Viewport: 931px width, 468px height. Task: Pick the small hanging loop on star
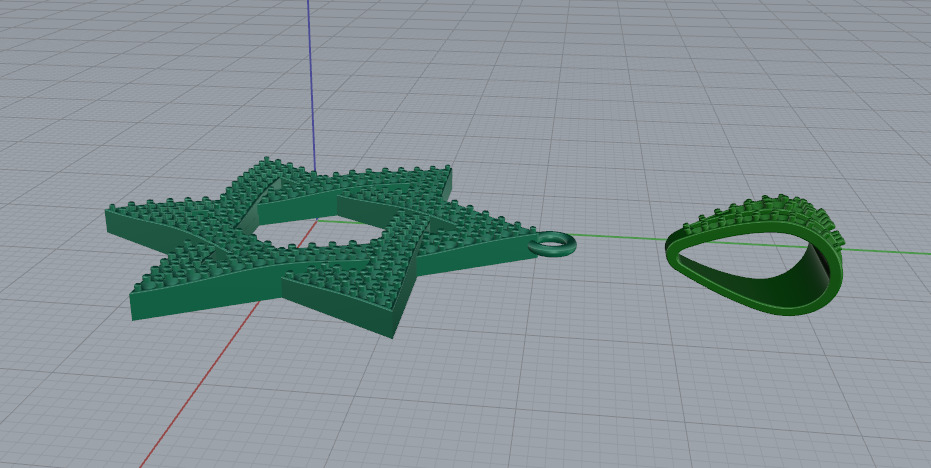point(552,245)
